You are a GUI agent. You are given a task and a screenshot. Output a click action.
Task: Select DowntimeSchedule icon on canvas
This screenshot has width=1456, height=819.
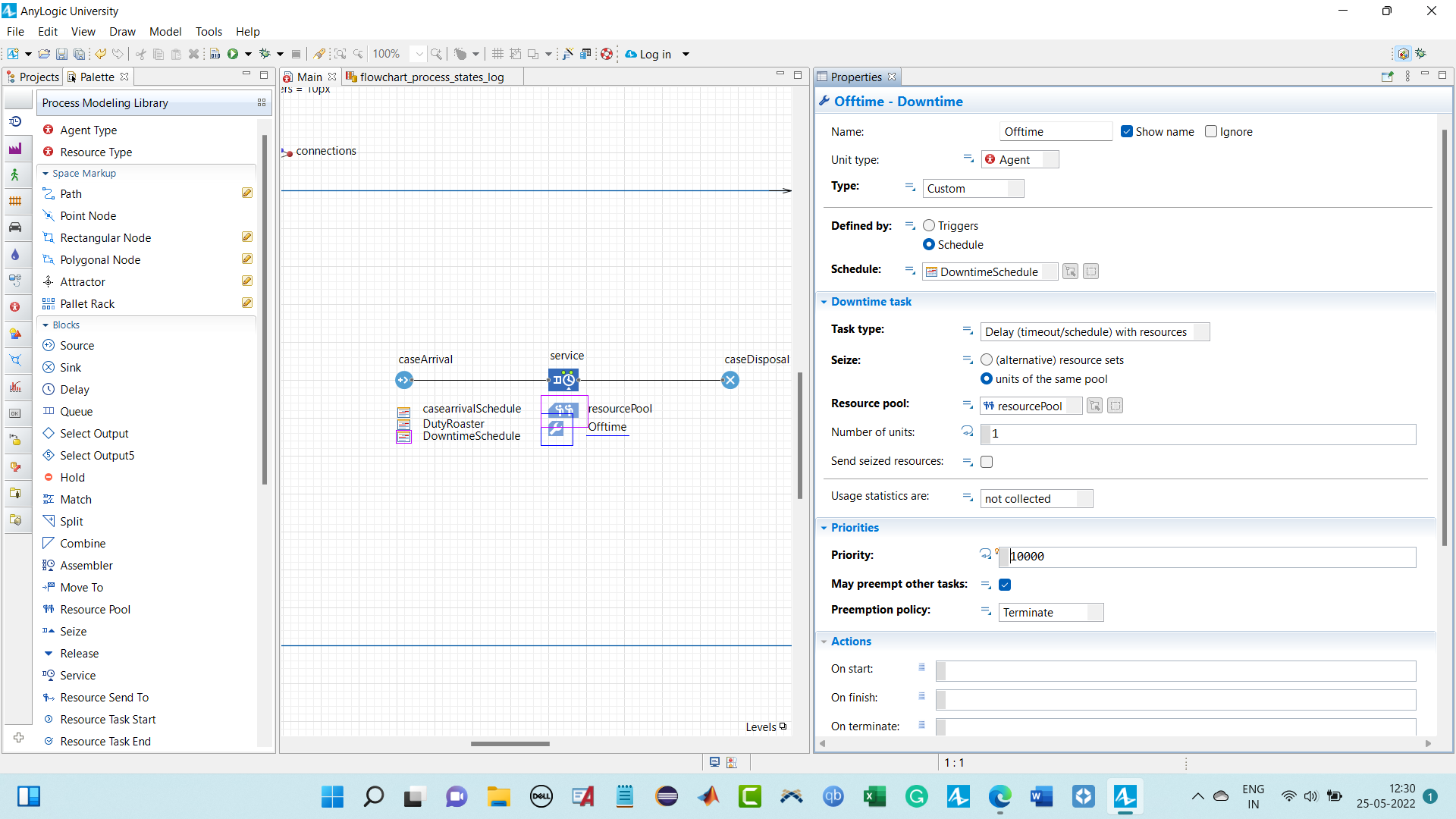tap(404, 437)
